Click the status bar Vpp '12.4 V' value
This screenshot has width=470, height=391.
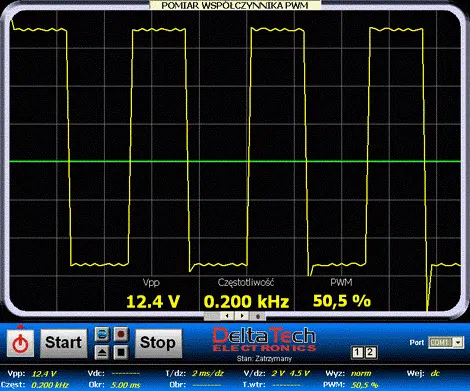pos(44,374)
